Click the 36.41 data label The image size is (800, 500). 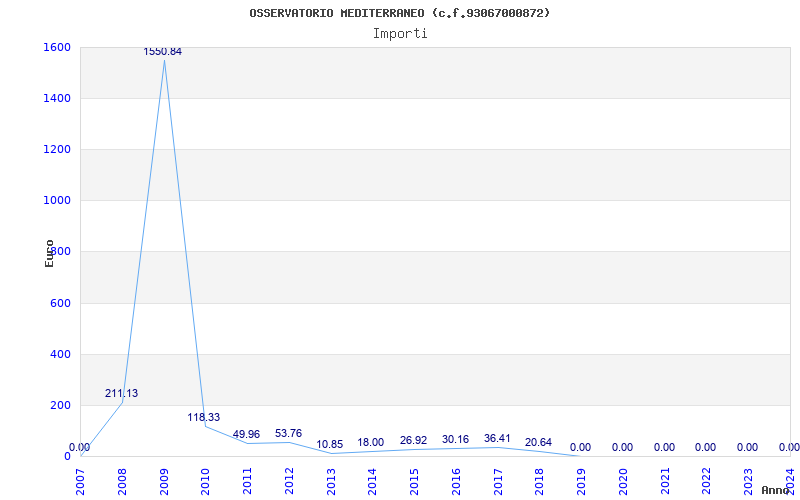click(497, 438)
